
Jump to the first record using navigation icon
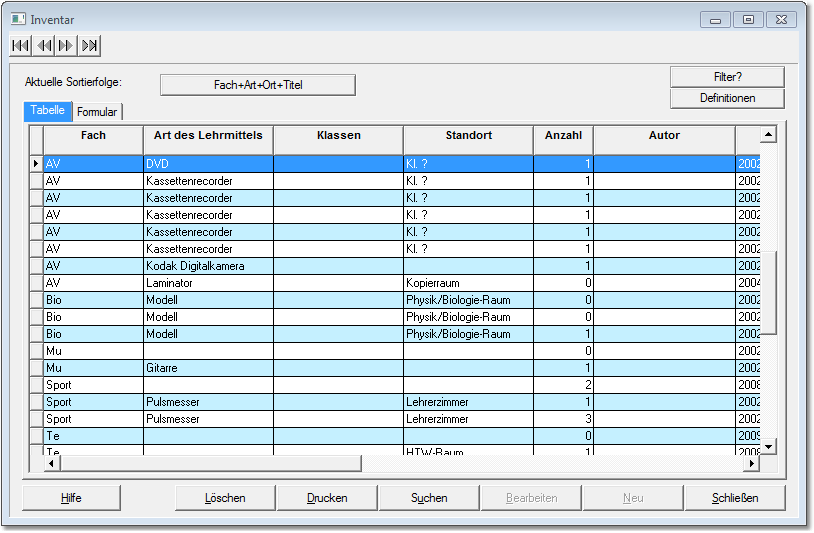19,45
